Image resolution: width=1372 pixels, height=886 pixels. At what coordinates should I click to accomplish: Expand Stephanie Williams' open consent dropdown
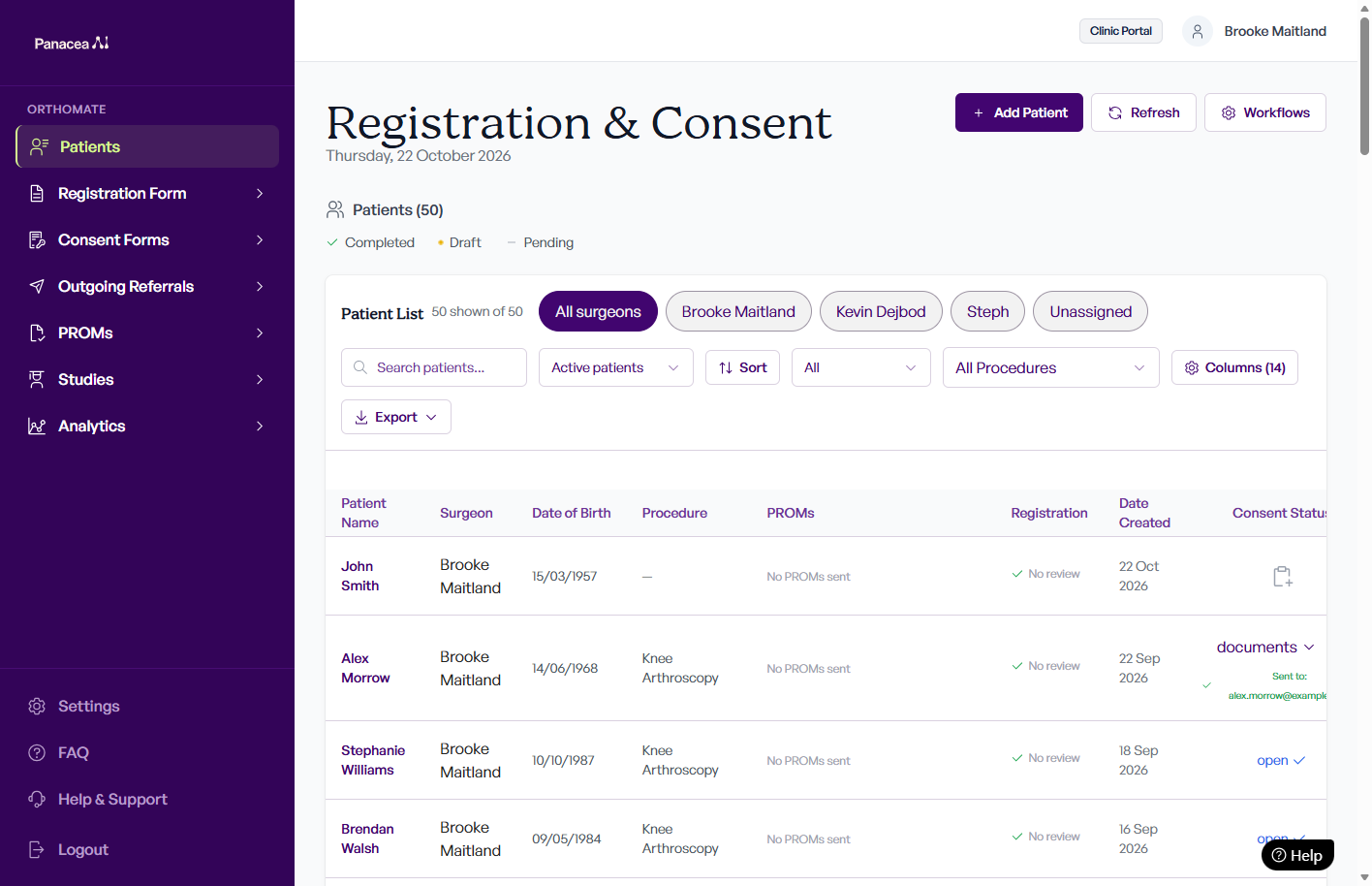click(x=1281, y=760)
